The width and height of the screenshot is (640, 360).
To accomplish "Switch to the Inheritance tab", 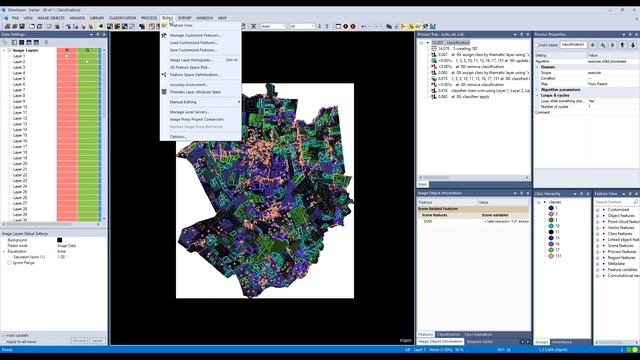I will (x=562, y=342).
